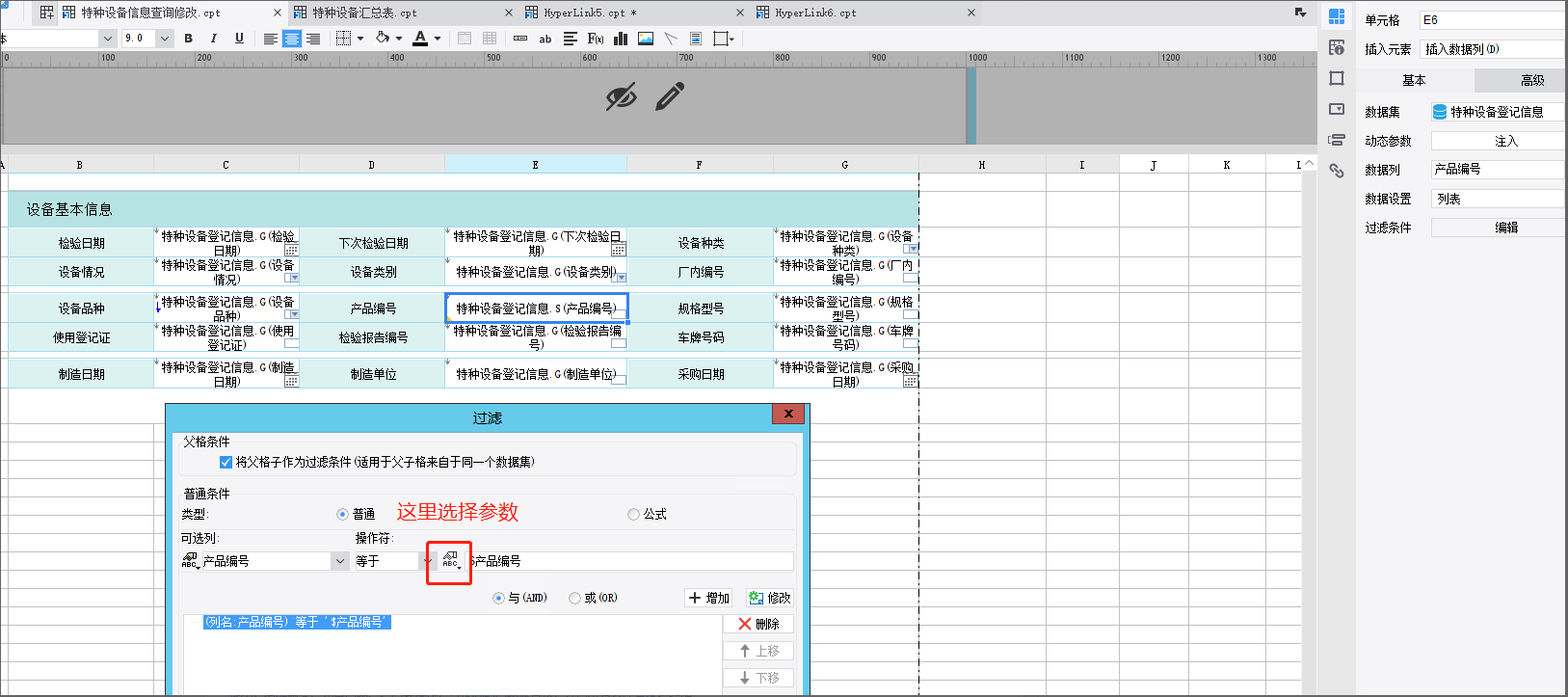The width and height of the screenshot is (1568, 697).
Task: Click 删除 button in filter dialog
Action: (x=758, y=624)
